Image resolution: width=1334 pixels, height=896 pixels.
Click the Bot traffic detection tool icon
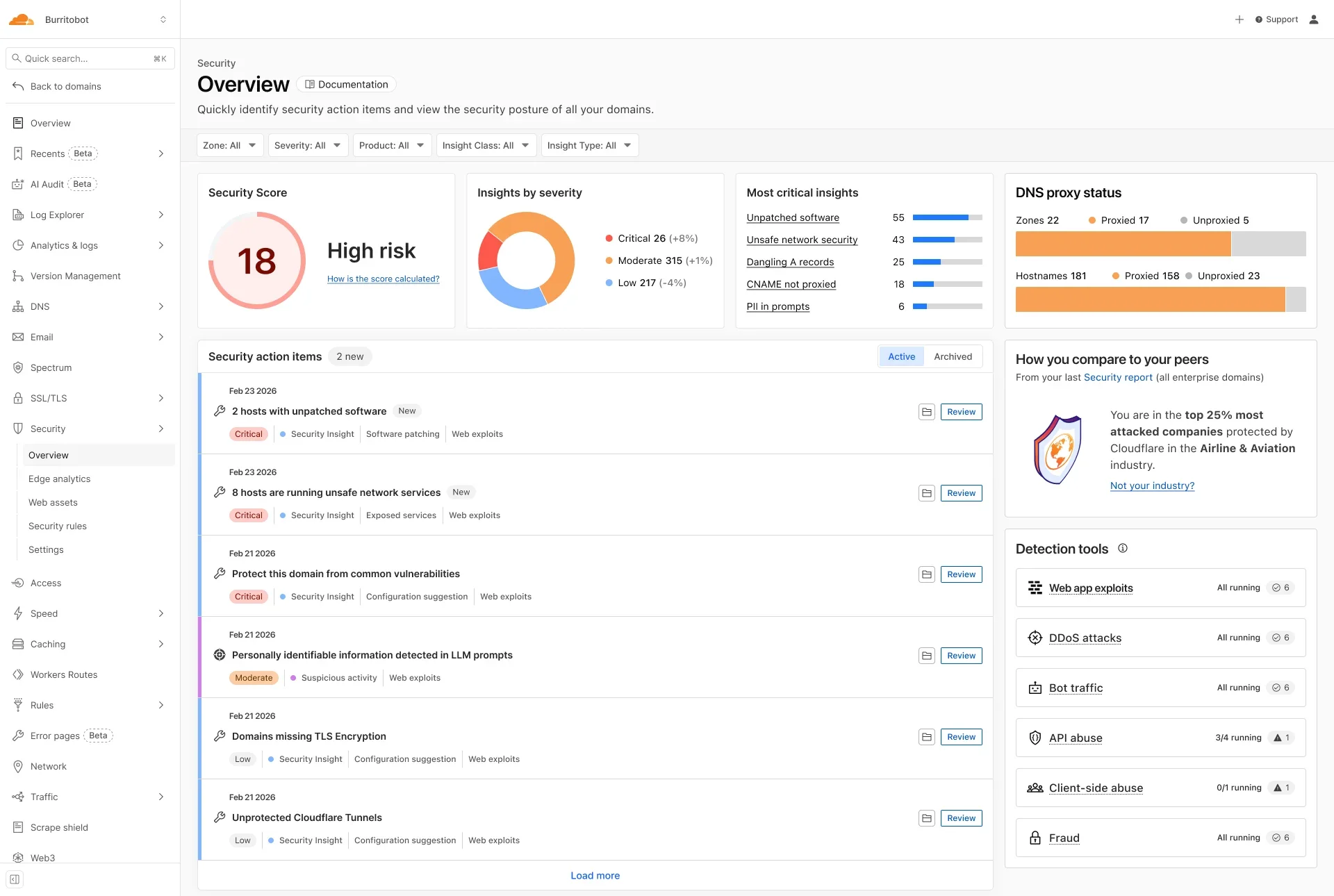pyautogui.click(x=1035, y=688)
